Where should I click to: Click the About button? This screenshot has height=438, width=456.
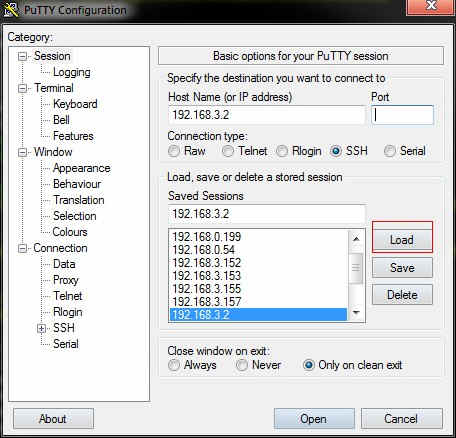coord(53,419)
